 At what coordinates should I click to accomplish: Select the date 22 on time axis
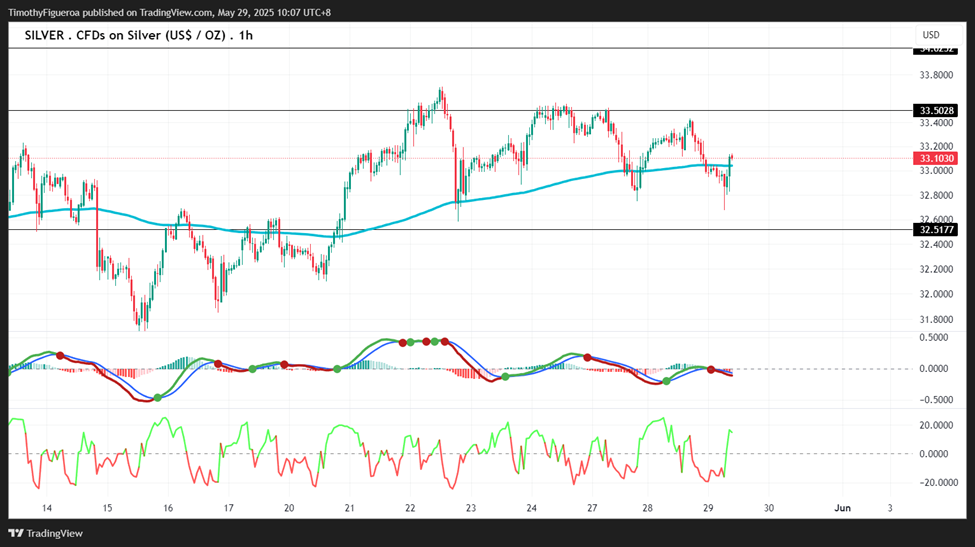coord(410,508)
